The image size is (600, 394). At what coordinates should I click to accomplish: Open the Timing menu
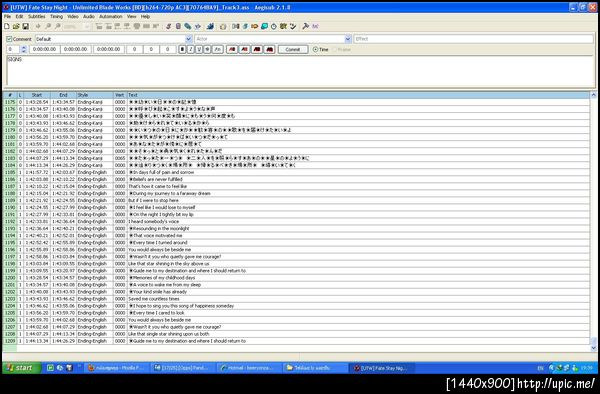coord(56,16)
